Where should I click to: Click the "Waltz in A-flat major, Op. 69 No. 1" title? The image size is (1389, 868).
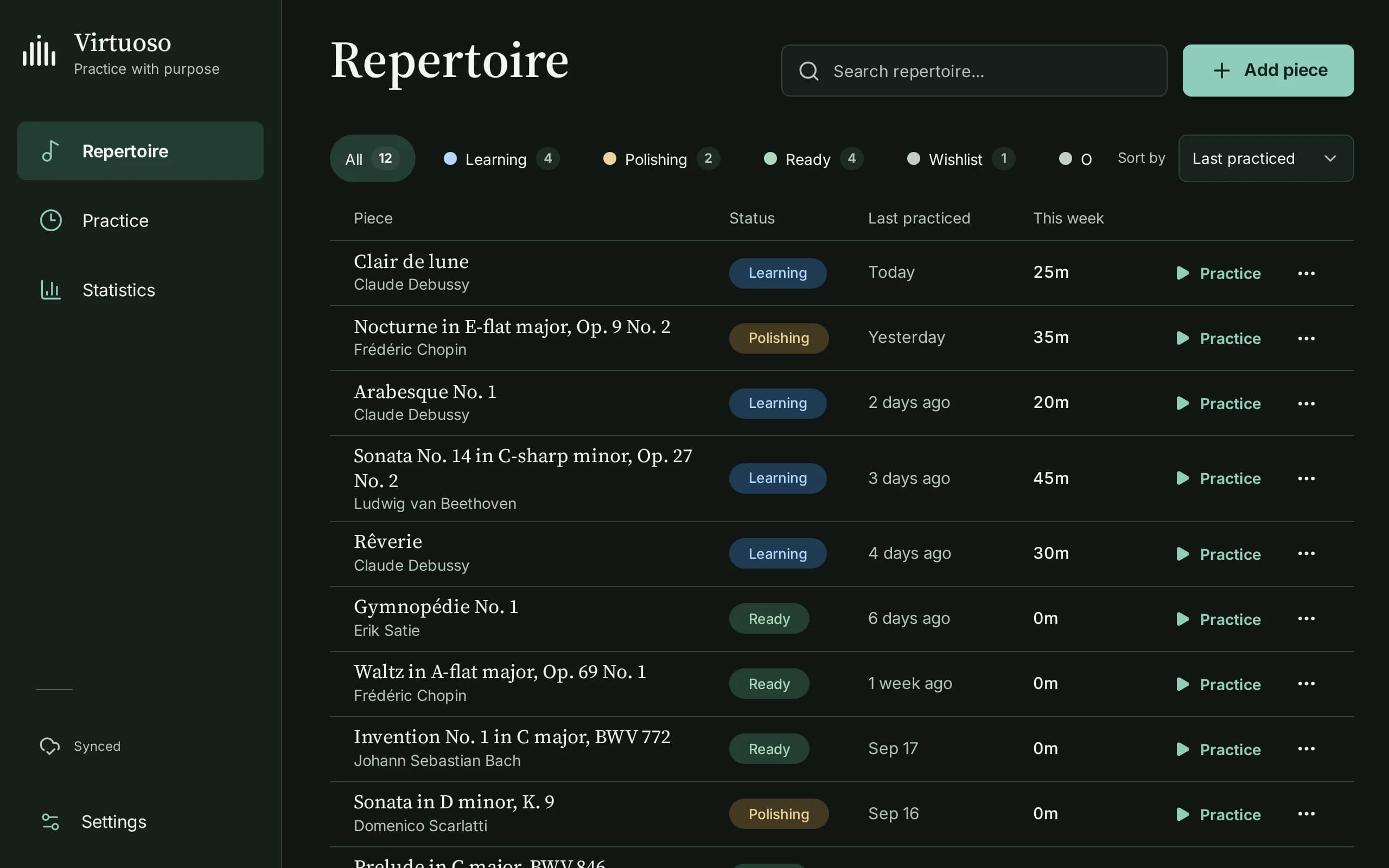[500, 671]
